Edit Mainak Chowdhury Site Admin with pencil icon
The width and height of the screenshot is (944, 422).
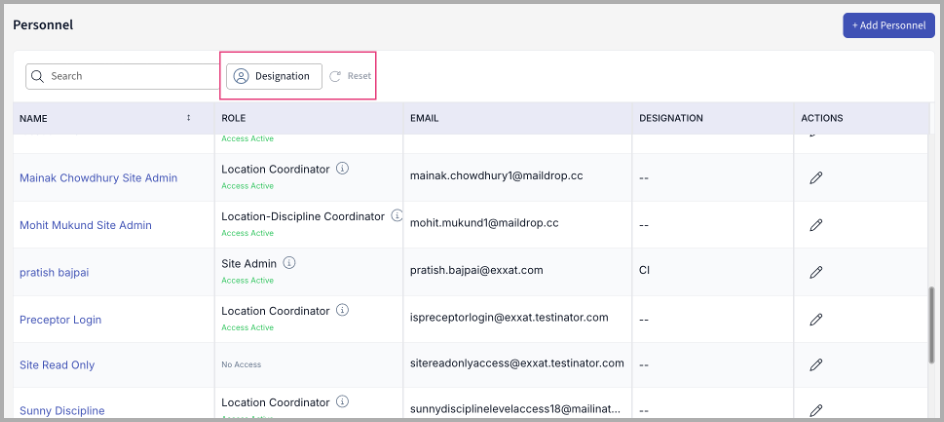pyautogui.click(x=816, y=178)
